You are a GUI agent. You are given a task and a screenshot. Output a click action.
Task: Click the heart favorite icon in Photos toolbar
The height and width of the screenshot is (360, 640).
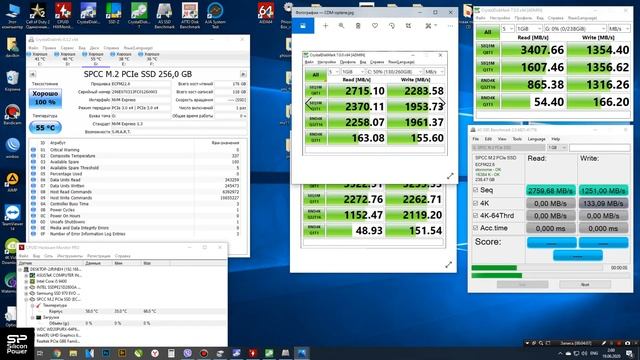(375, 26)
